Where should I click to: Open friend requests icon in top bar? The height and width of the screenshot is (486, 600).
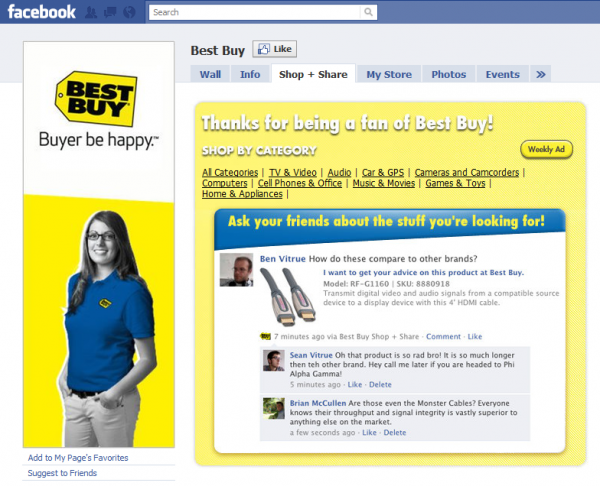click(x=92, y=13)
